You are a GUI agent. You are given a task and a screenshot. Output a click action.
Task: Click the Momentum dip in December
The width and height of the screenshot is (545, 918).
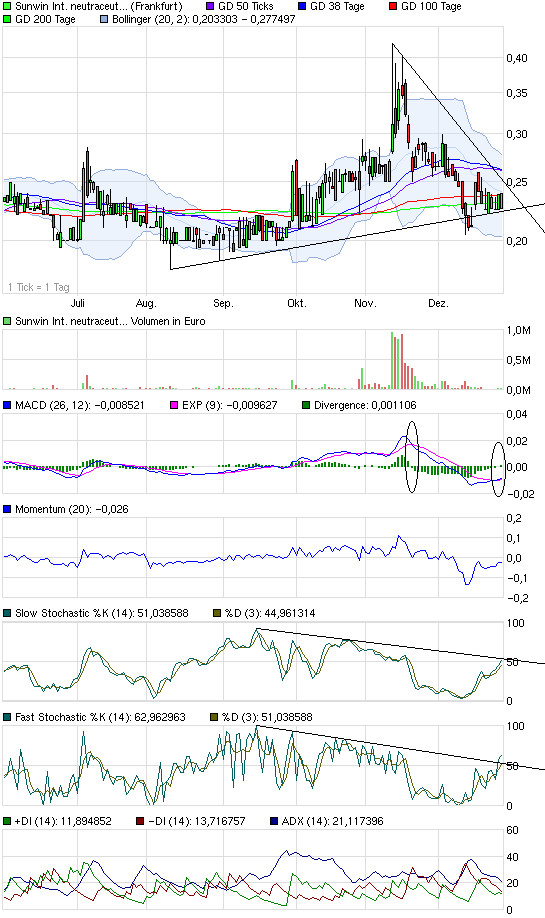[x=467, y=582]
